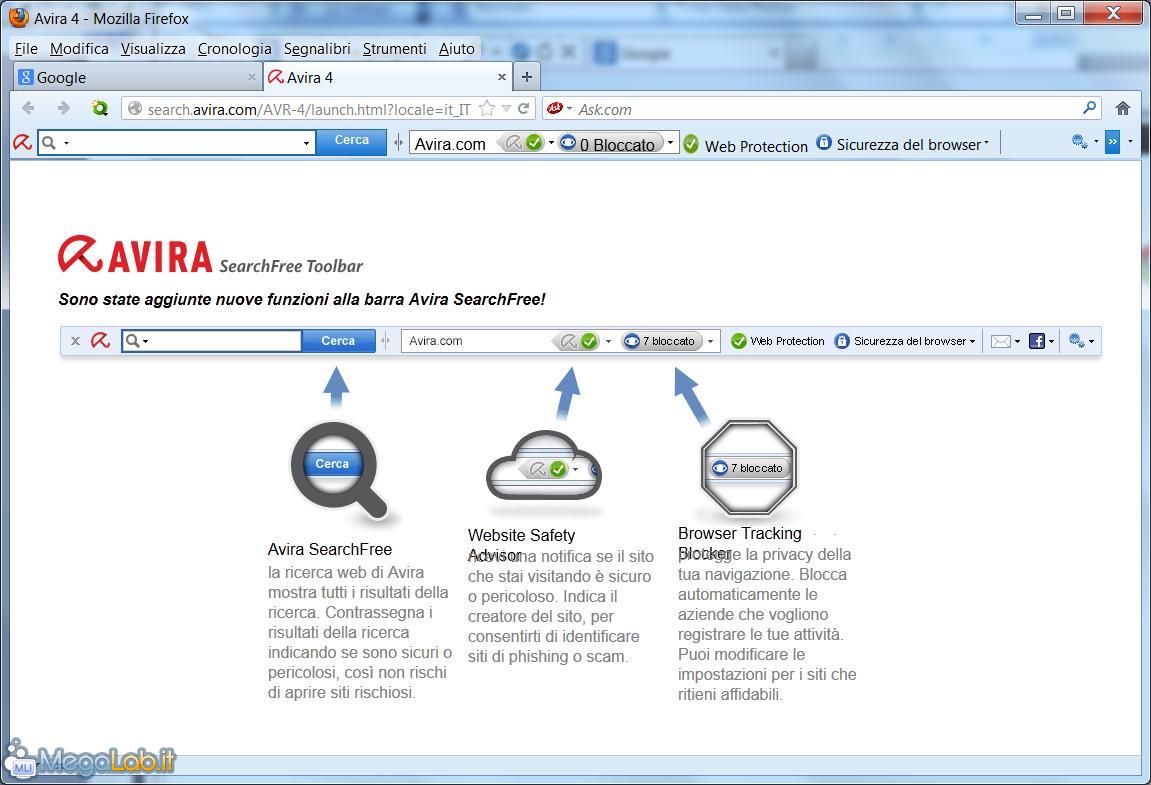Click the 'Browser Tracking Blocker' heading
Screen dimensions: 1151x785
(x=740, y=543)
